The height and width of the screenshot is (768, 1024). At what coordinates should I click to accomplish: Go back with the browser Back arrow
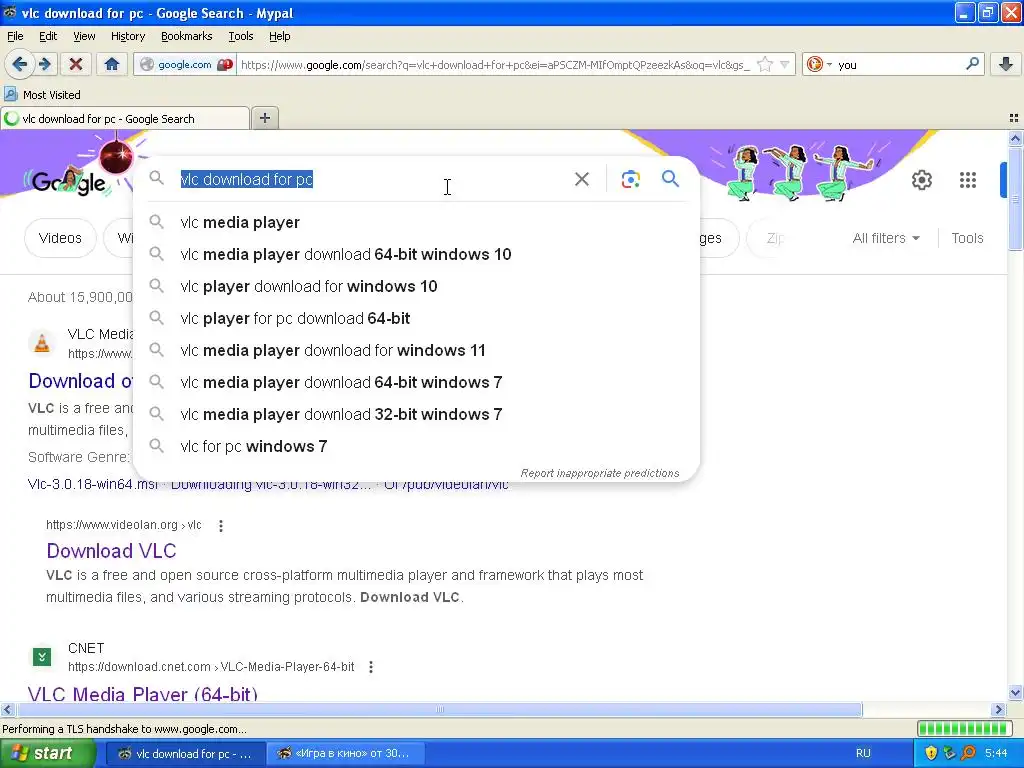pos(19,64)
